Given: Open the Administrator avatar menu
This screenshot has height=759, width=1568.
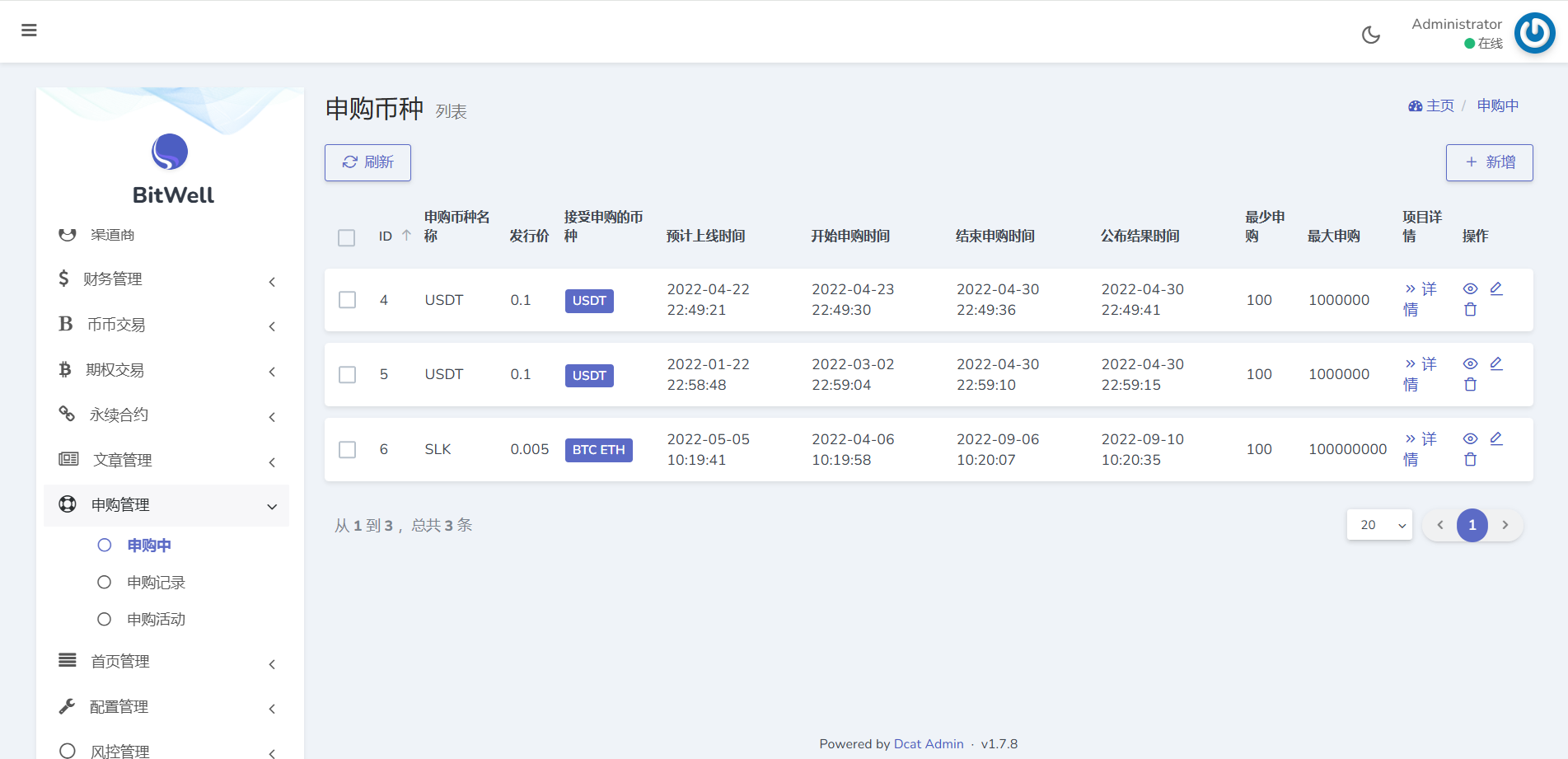Looking at the screenshot, I should [1534, 33].
